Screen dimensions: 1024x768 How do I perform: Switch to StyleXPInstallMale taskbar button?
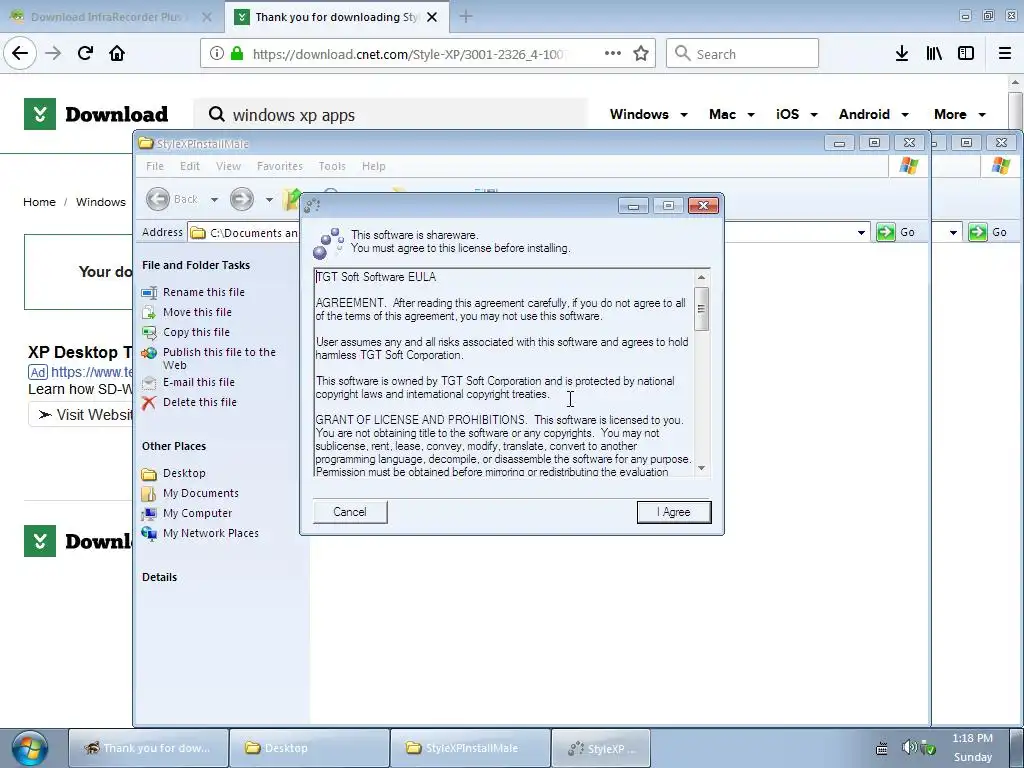pos(470,748)
